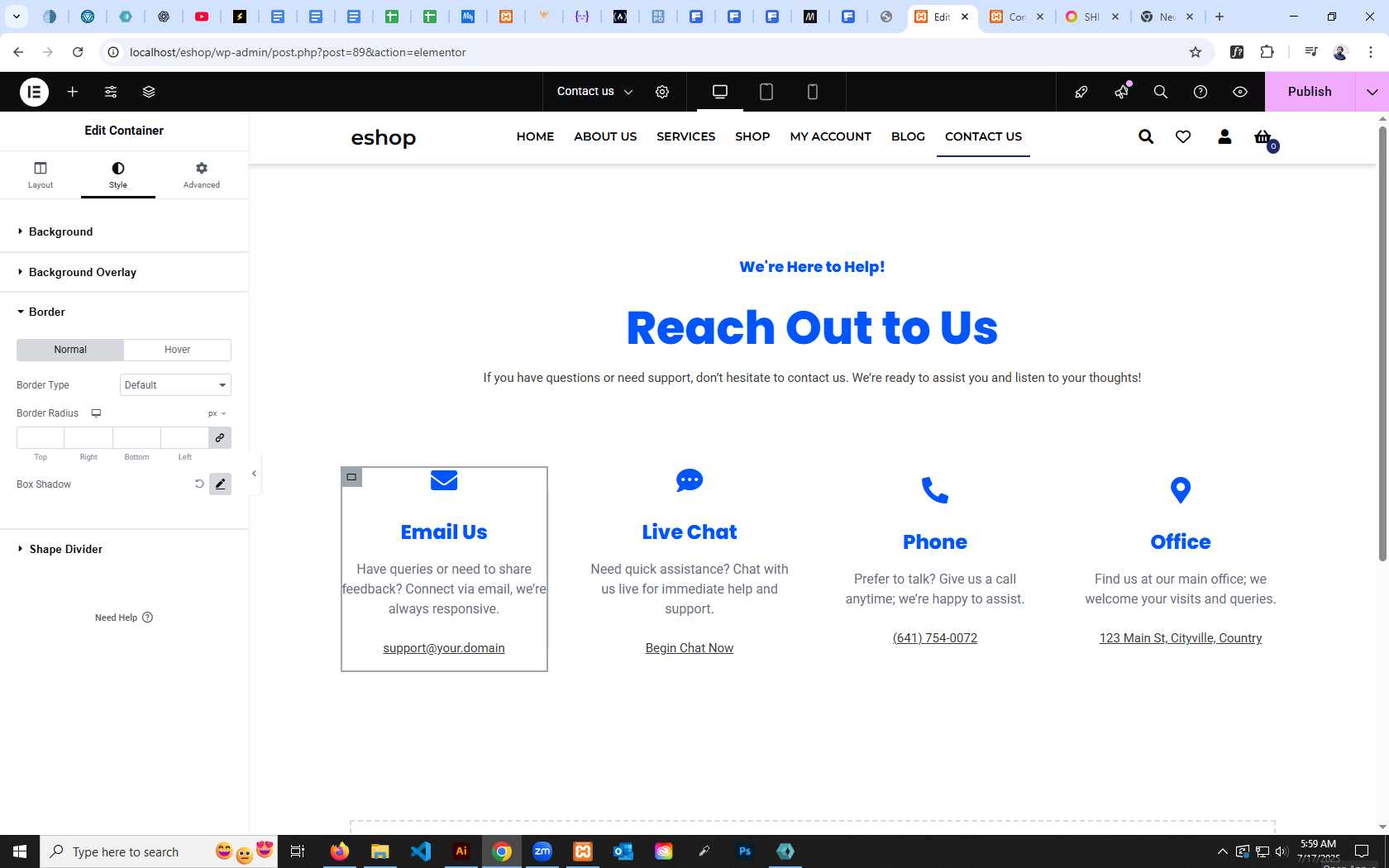1389x868 pixels.
Task: Open the Border Type dropdown
Action: tap(175, 385)
